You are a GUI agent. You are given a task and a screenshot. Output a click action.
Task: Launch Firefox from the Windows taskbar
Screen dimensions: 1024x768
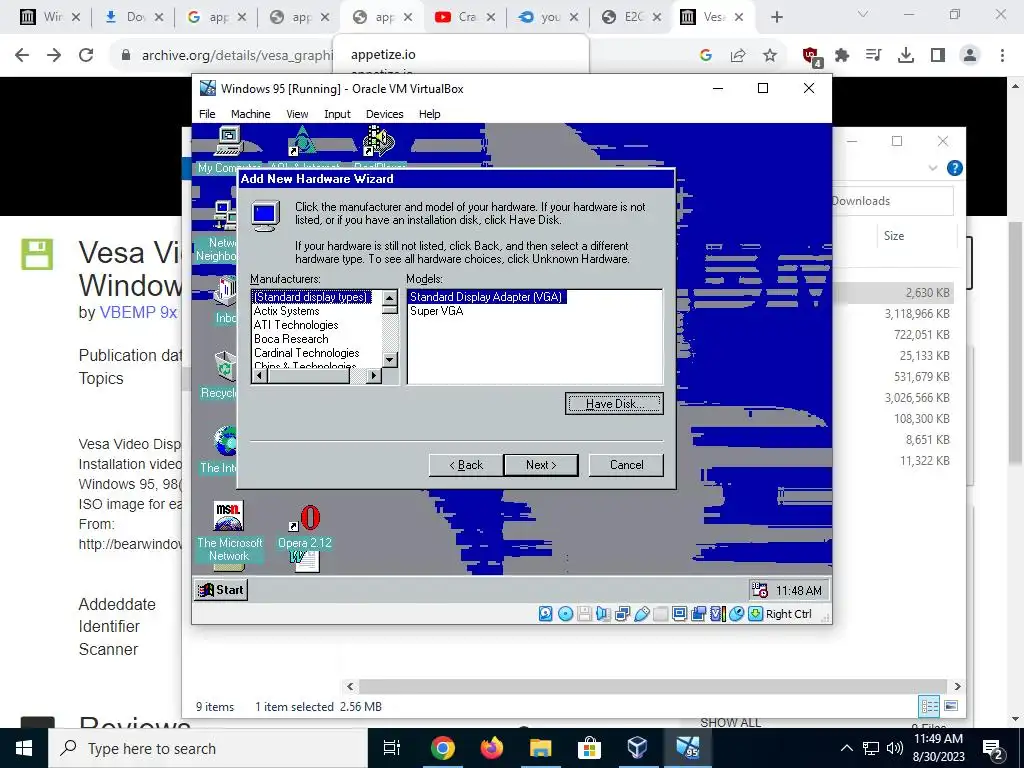point(492,748)
